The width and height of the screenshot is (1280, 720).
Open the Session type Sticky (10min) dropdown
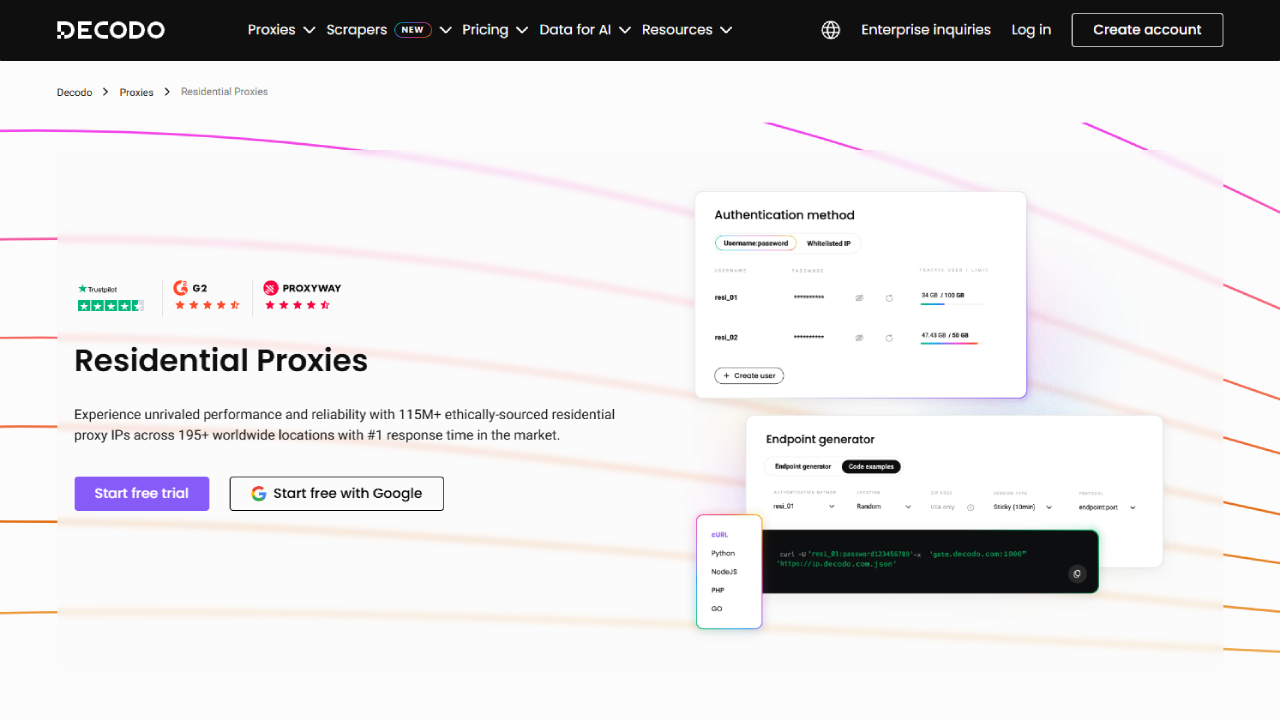(x=1022, y=507)
